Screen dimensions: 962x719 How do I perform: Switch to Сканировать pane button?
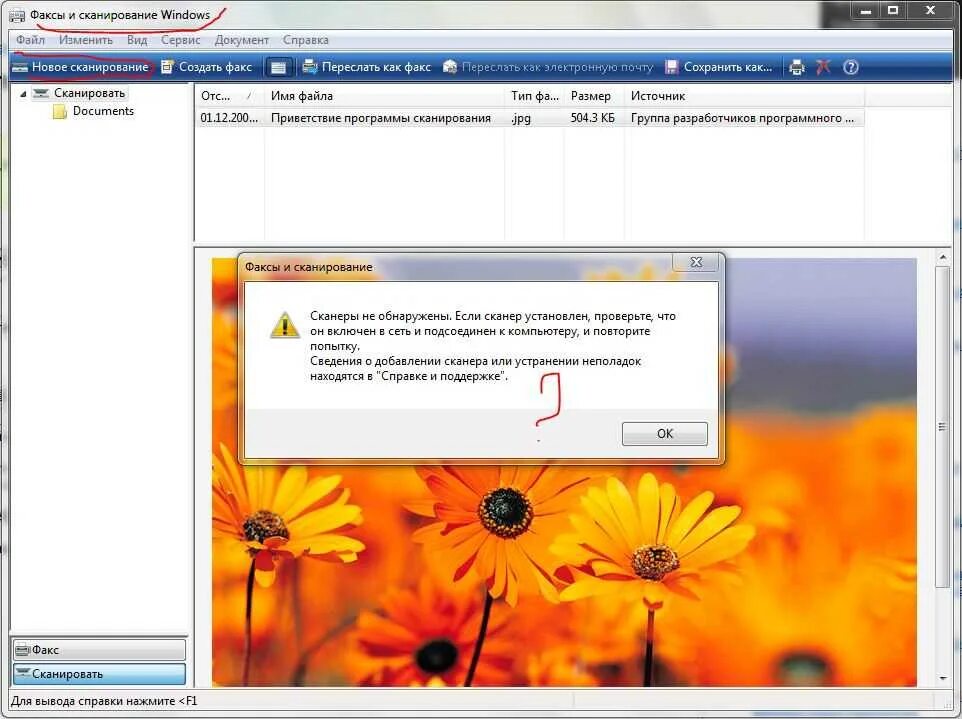point(99,674)
